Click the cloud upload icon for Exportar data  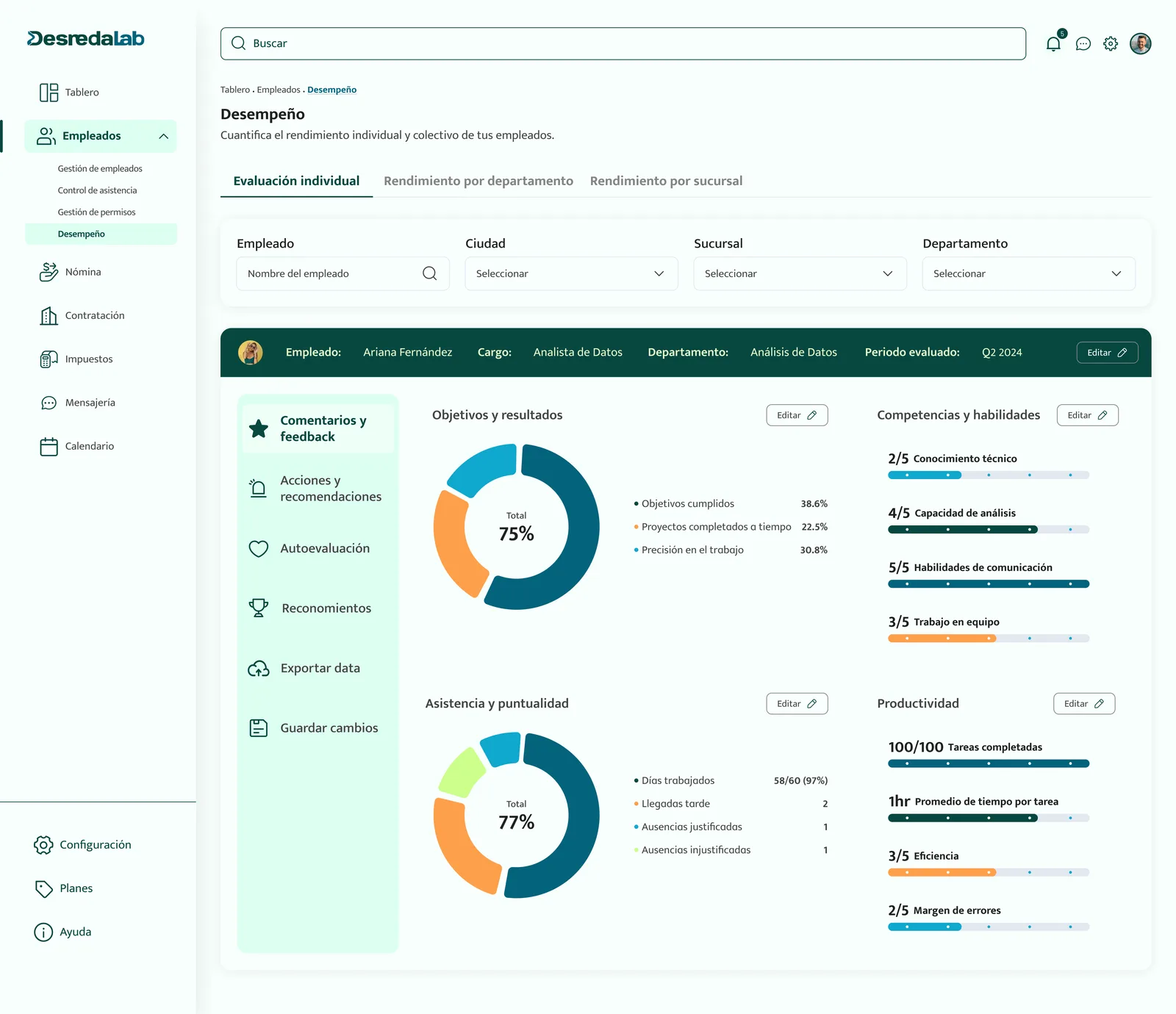pos(259,669)
